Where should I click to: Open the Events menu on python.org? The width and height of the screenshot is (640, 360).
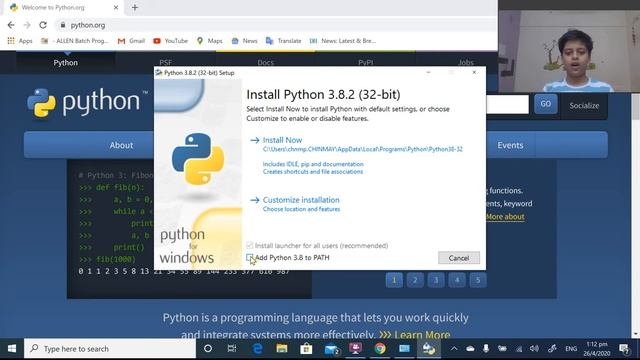pyautogui.click(x=510, y=145)
